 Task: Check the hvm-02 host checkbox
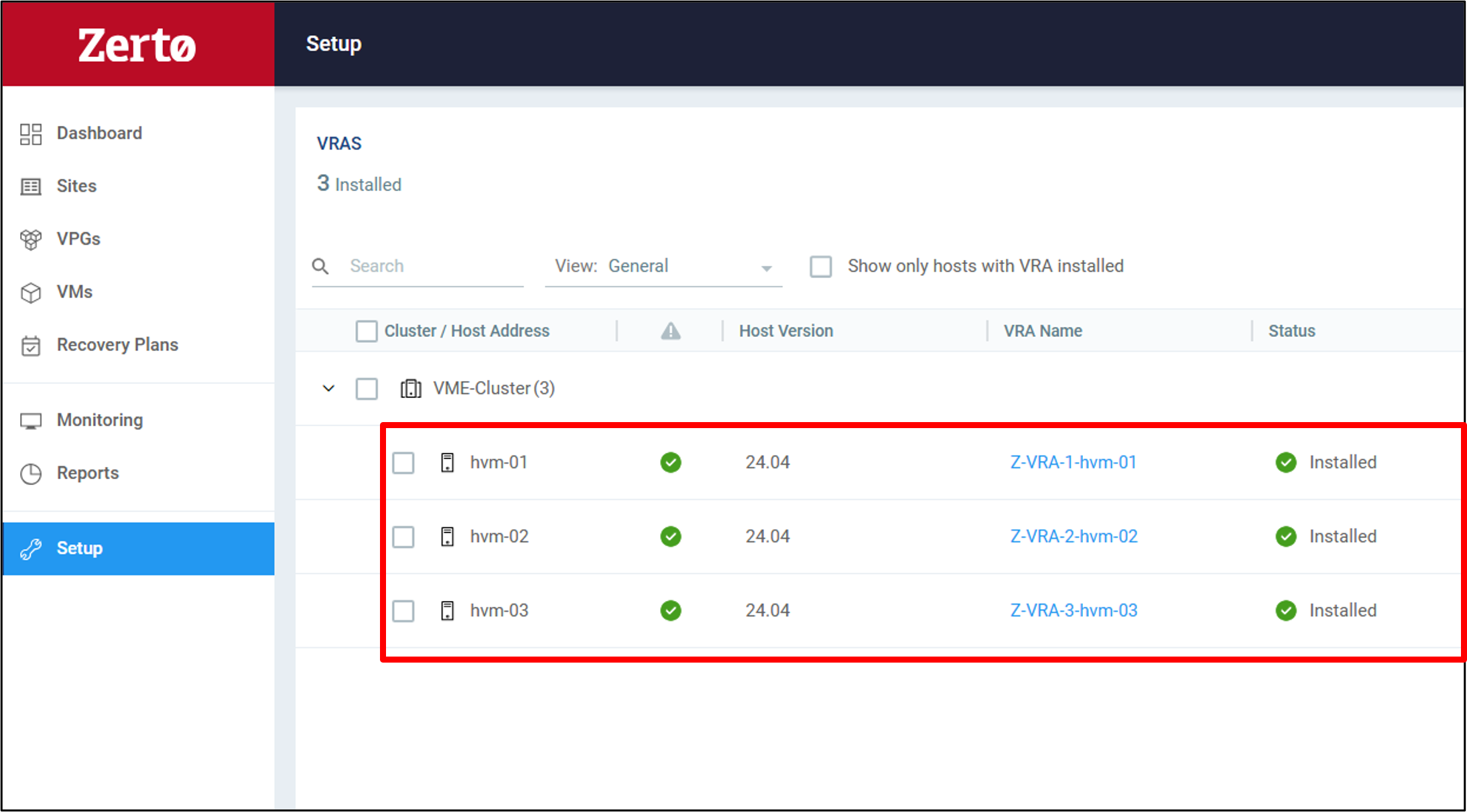coord(403,537)
